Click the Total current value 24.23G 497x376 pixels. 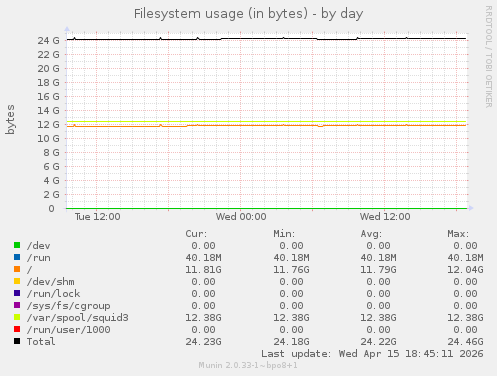point(203,342)
